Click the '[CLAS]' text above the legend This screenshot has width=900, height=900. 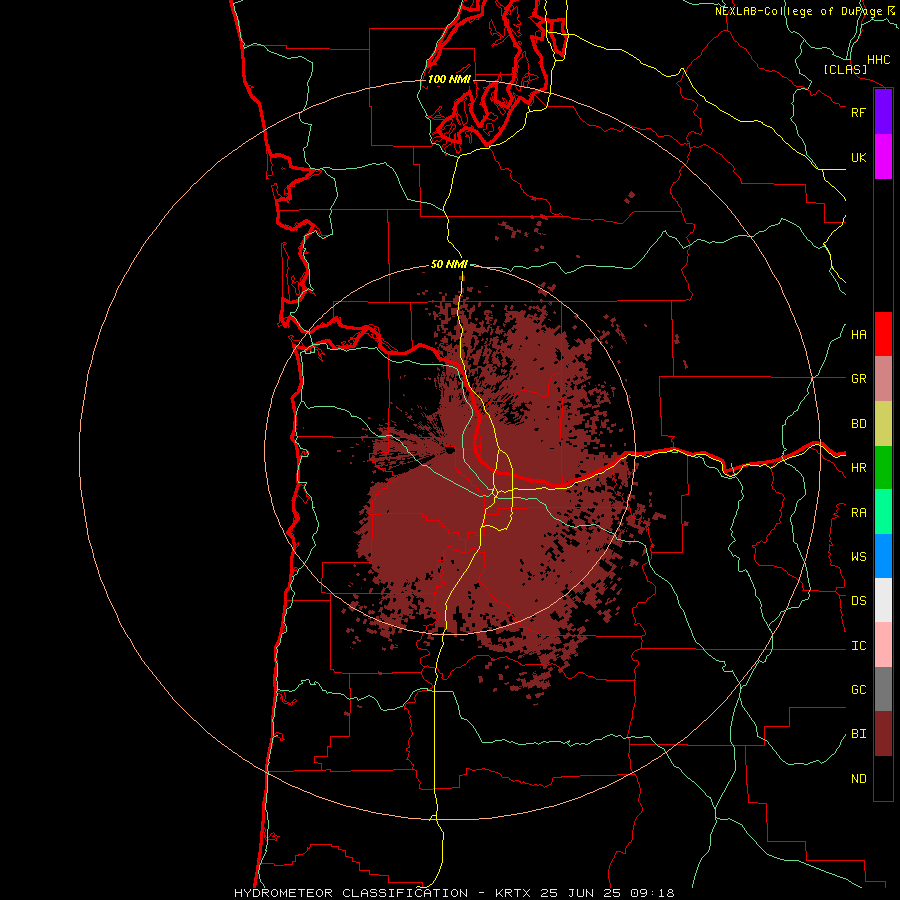point(845,70)
